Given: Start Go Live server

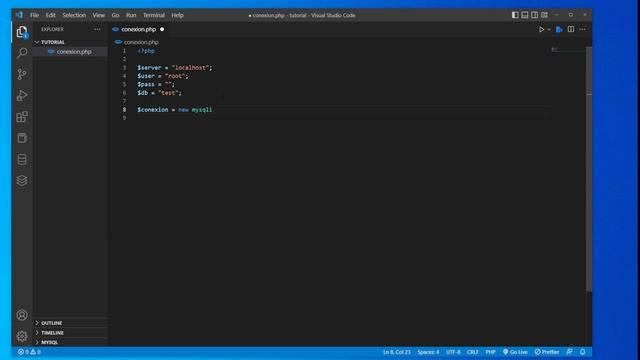Looking at the screenshot, I should (515, 352).
